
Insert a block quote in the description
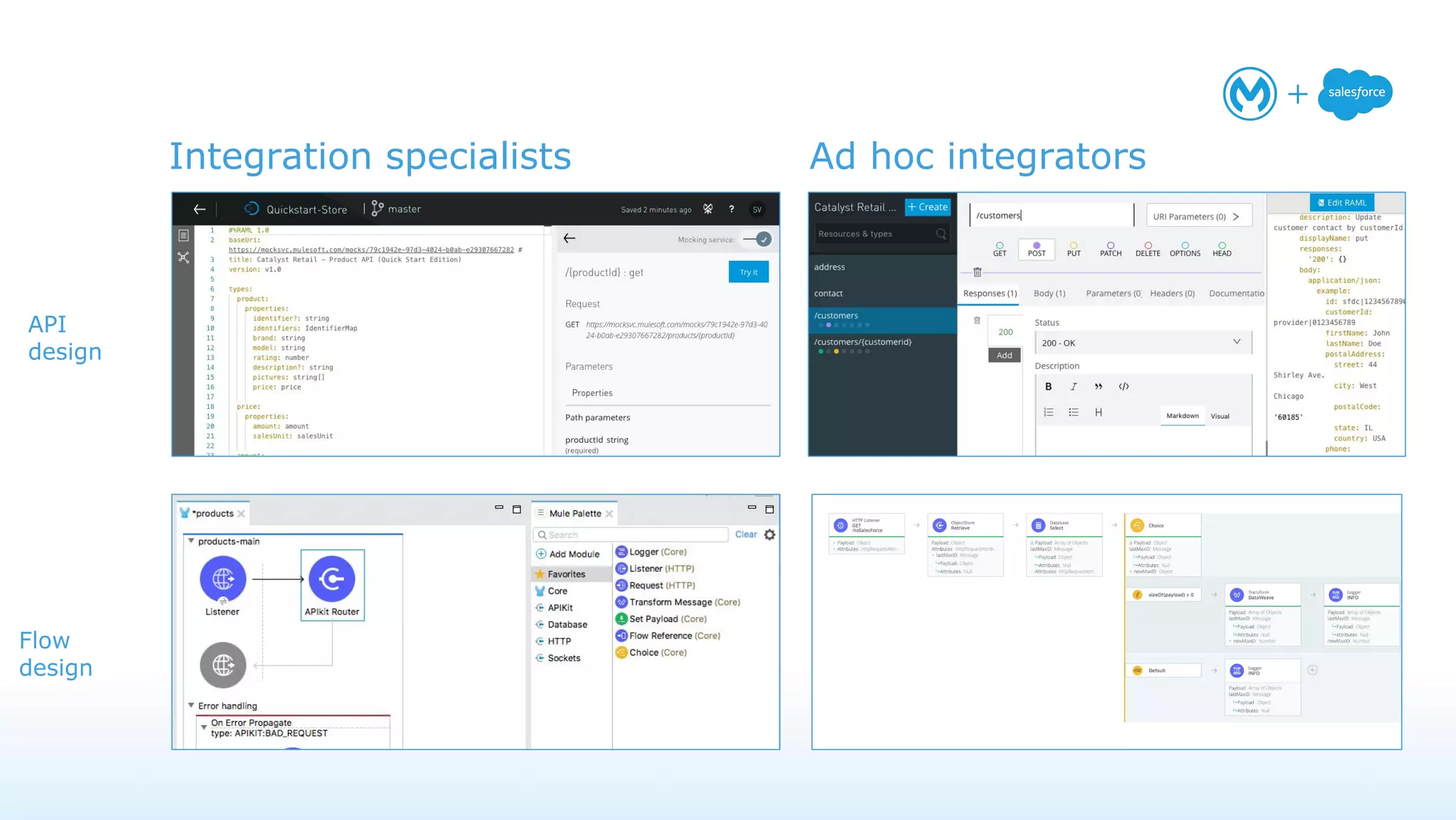pyautogui.click(x=1098, y=387)
